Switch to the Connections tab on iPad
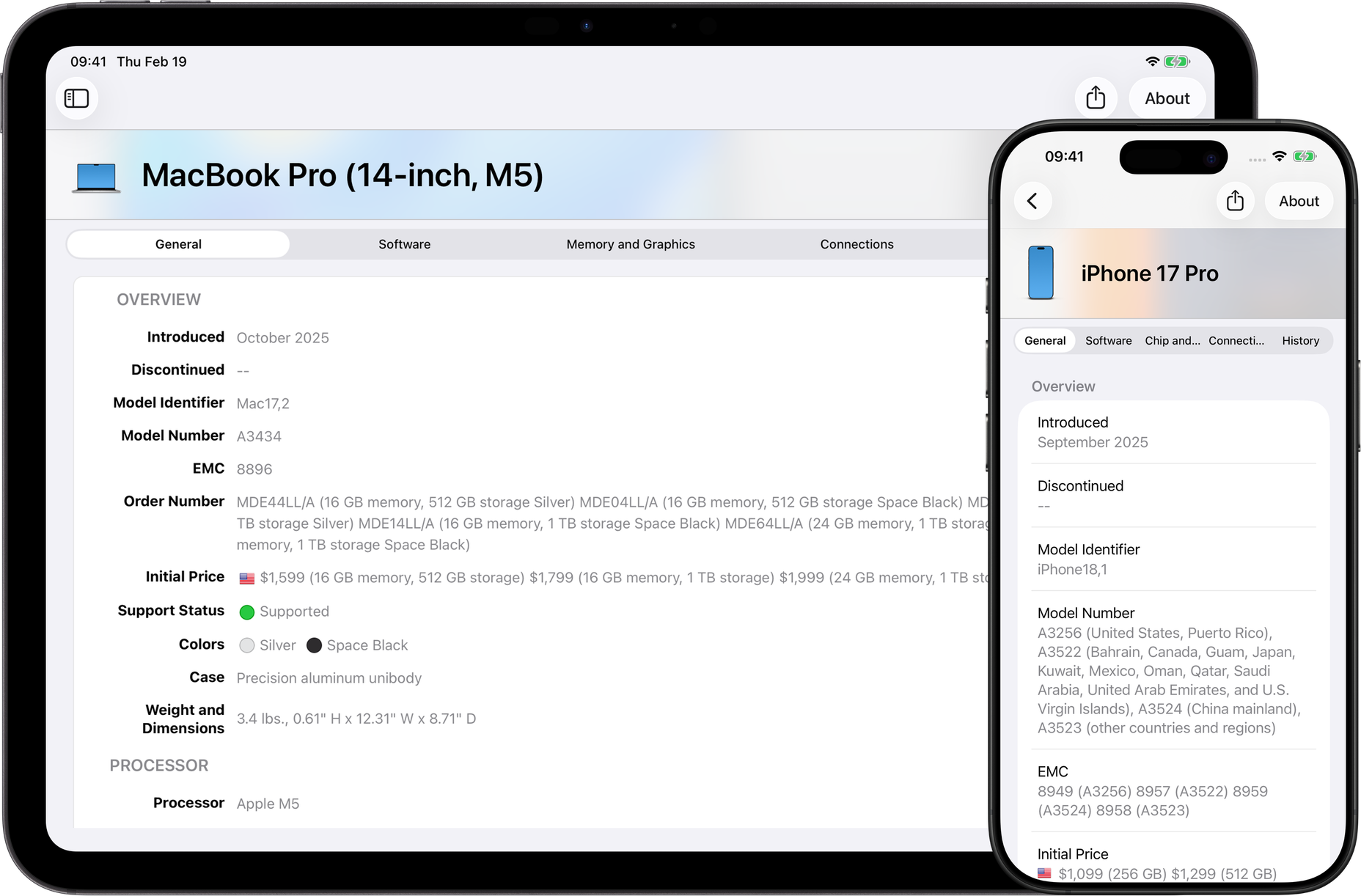Image resolution: width=1361 pixels, height=896 pixels. 856,244
